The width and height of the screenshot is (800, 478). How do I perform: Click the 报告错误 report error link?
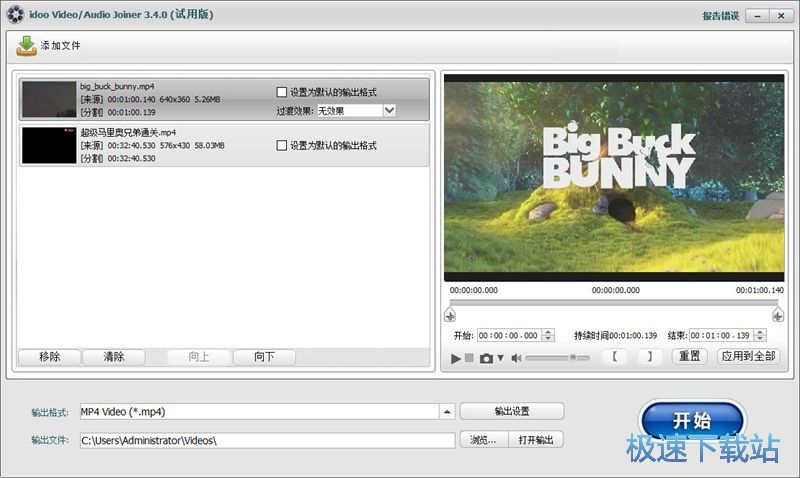click(720, 16)
